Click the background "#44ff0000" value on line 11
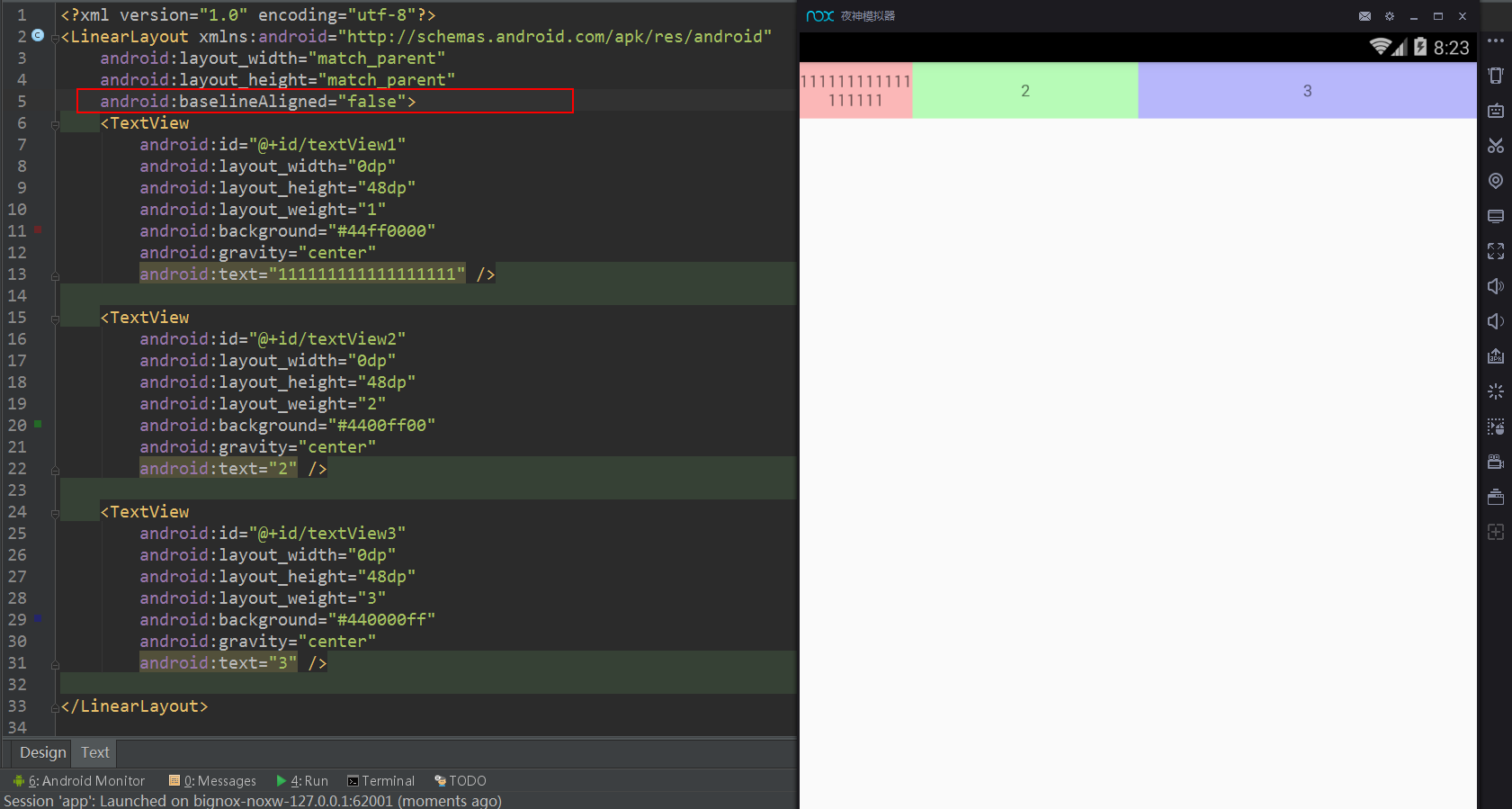The width and height of the screenshot is (1512, 809). (x=381, y=230)
